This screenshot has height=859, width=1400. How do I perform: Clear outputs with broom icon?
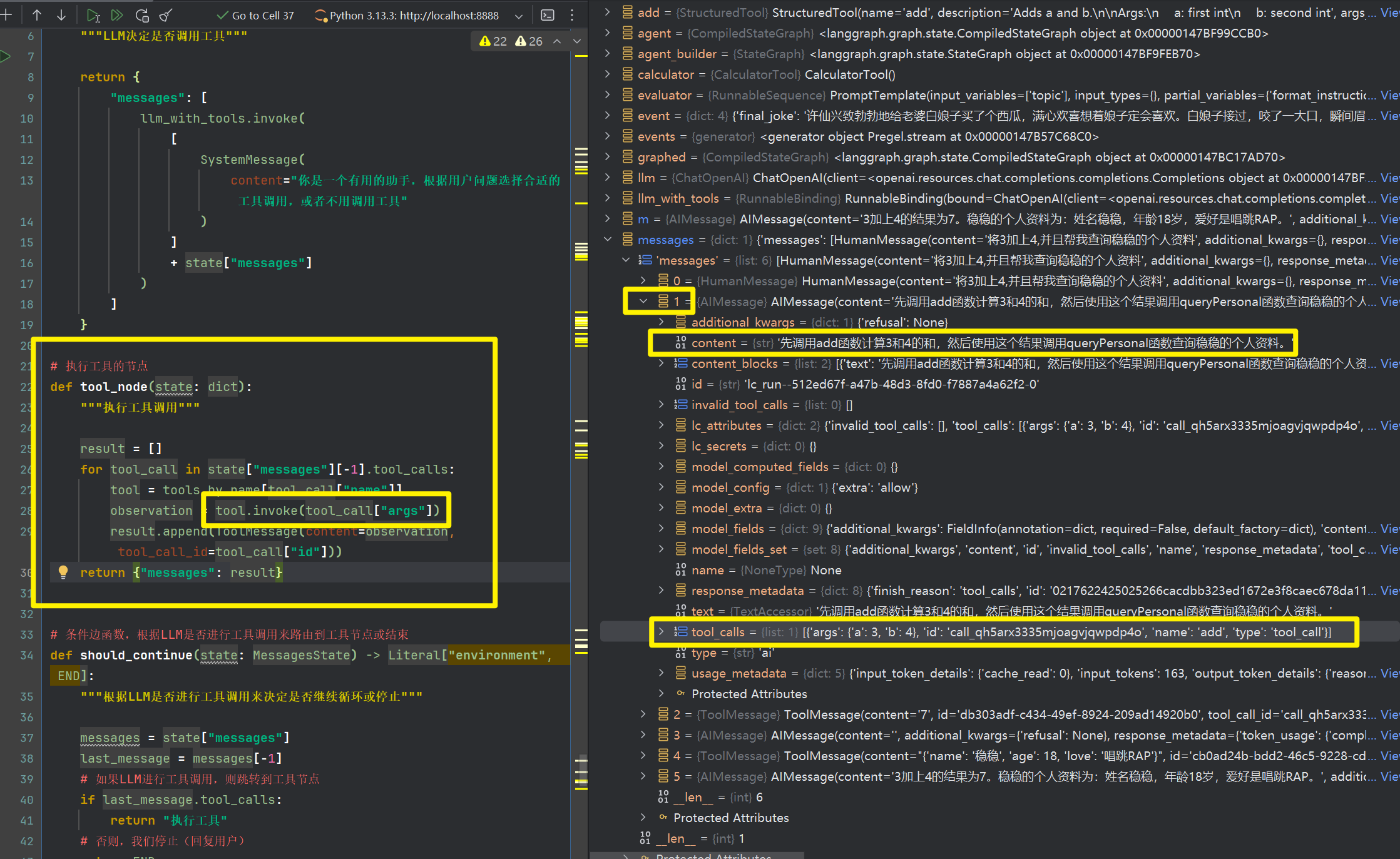(166, 15)
